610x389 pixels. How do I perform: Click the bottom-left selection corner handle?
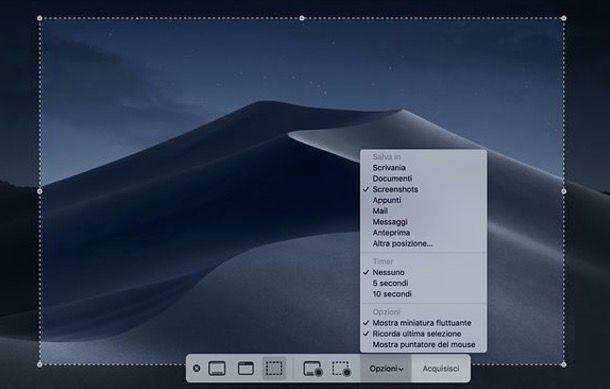pyautogui.click(x=40, y=364)
